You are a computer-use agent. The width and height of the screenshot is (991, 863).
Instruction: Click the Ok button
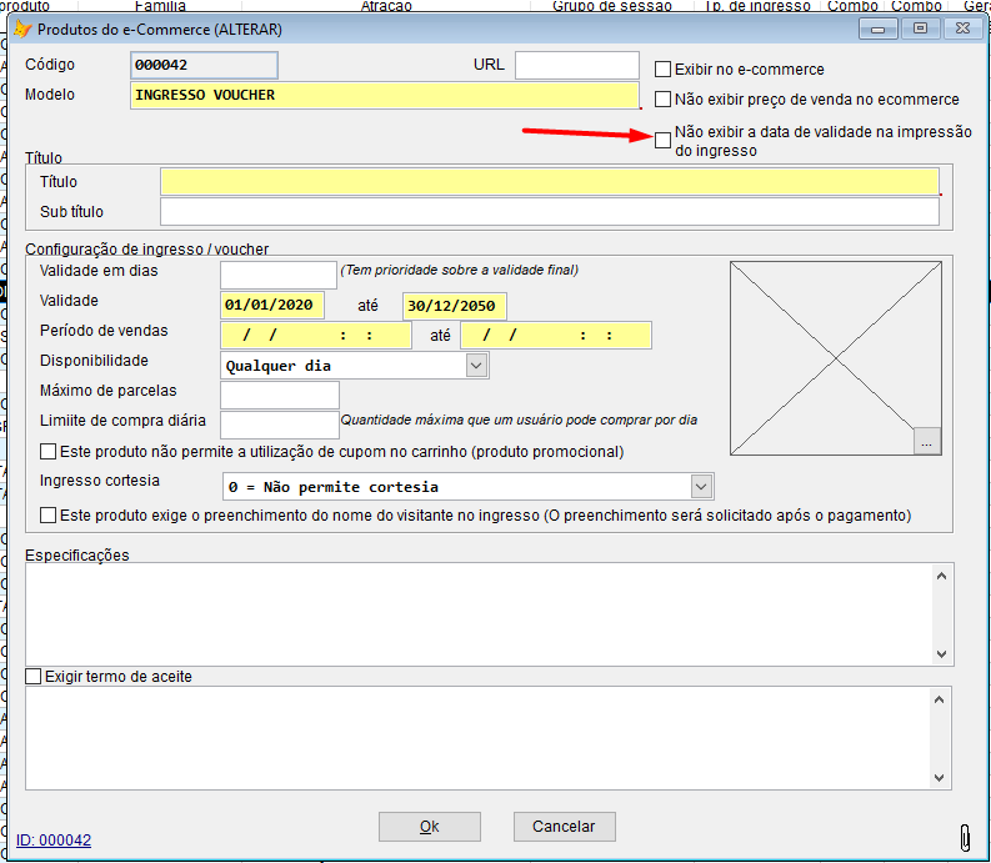click(429, 826)
